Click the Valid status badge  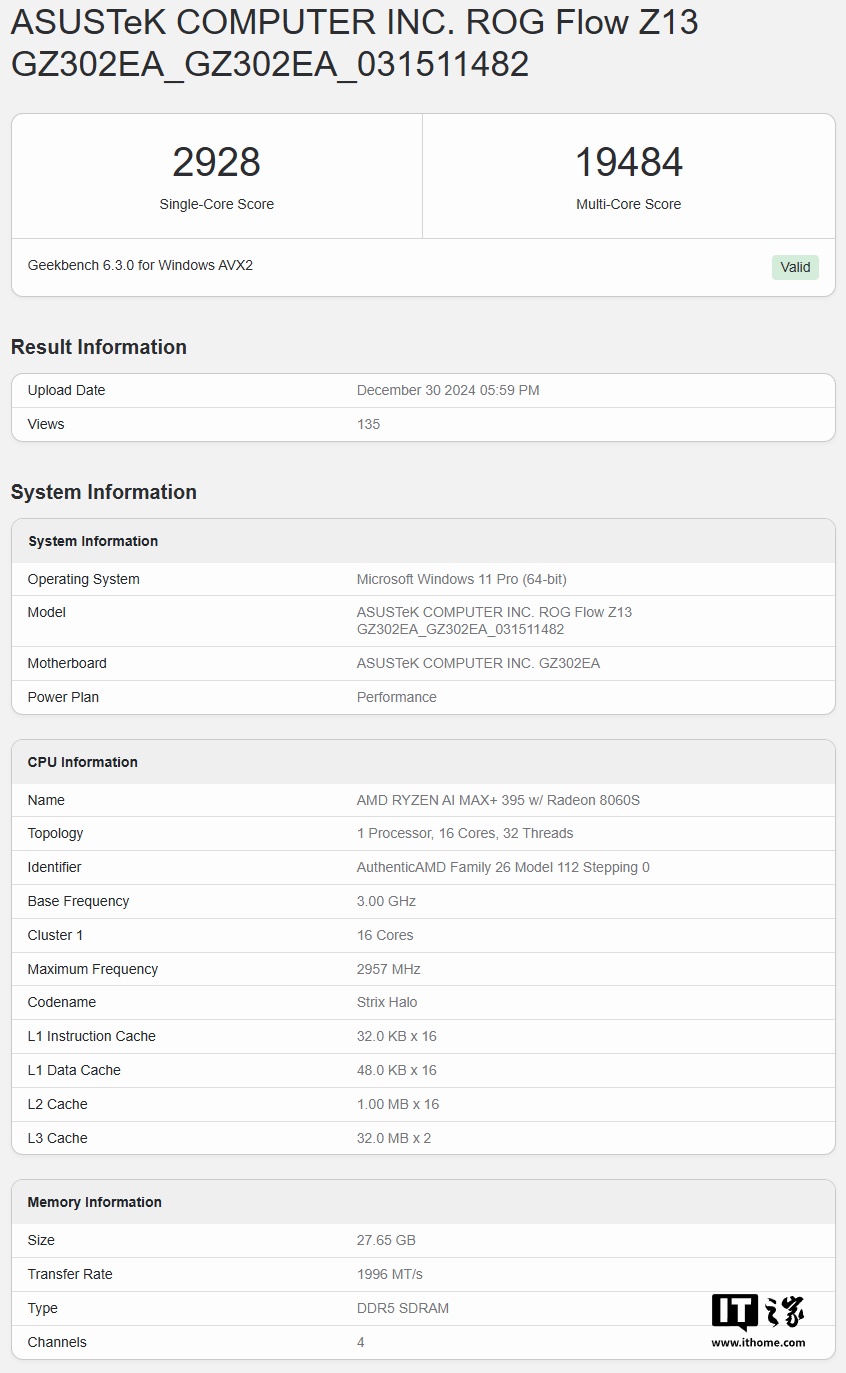point(794,267)
